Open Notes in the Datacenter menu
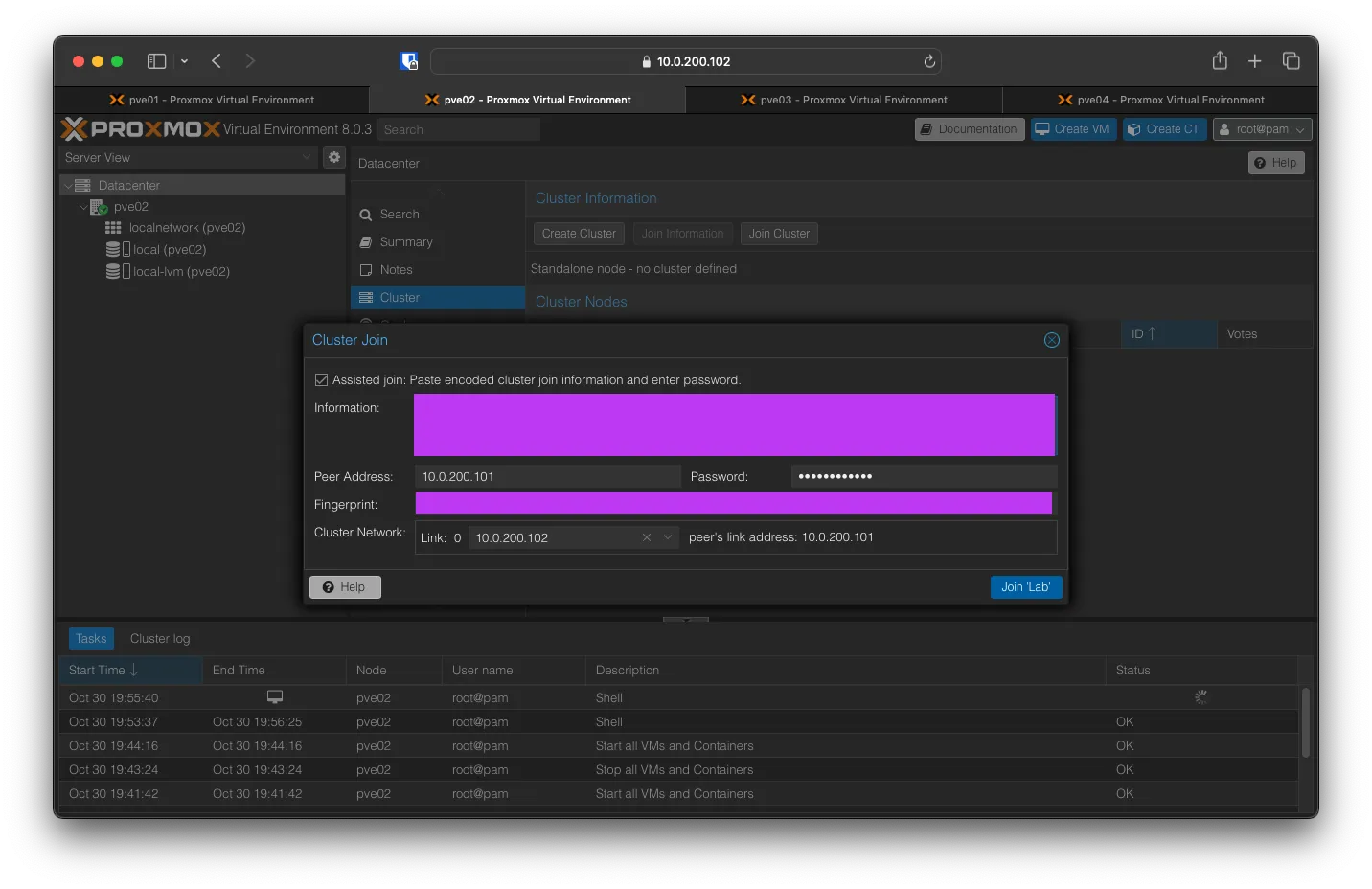Viewport: 1372px width, 889px height. click(437, 270)
